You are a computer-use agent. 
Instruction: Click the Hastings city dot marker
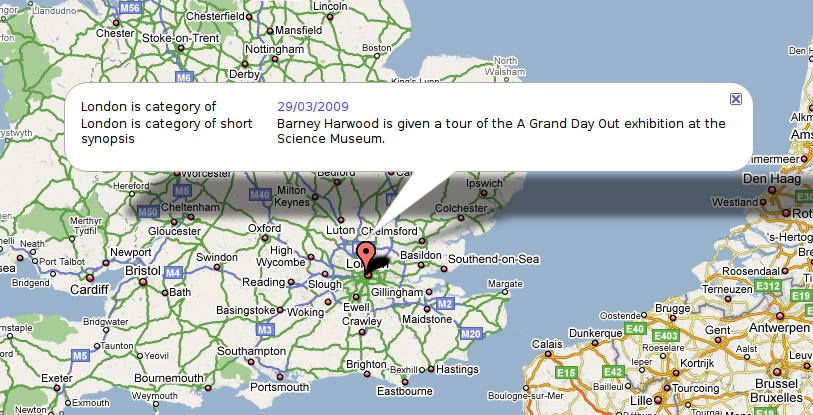click(430, 369)
